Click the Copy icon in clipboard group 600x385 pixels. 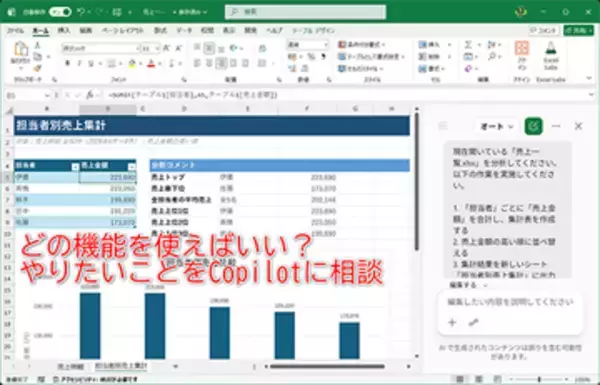click(x=38, y=57)
